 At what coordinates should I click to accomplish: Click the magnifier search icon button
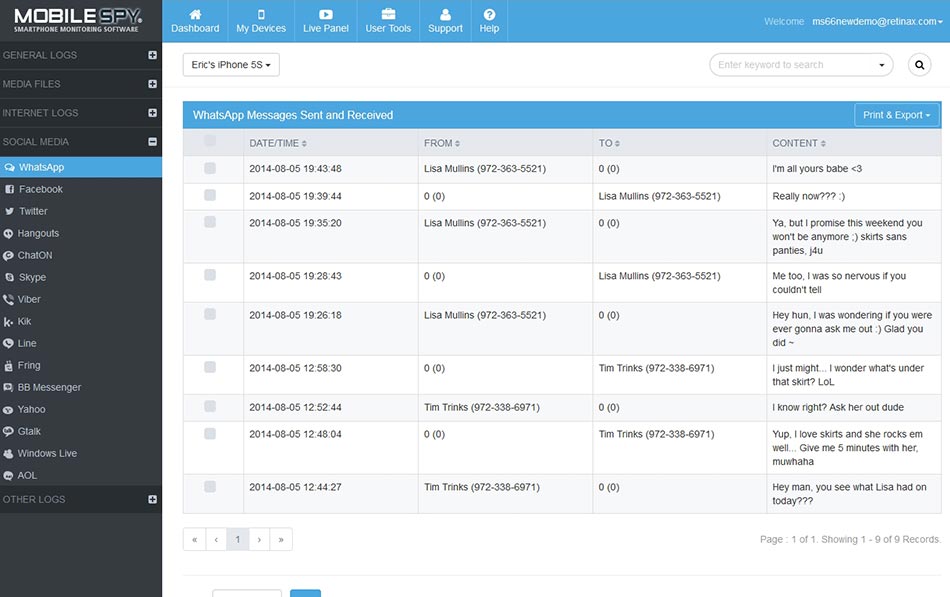click(x=919, y=65)
